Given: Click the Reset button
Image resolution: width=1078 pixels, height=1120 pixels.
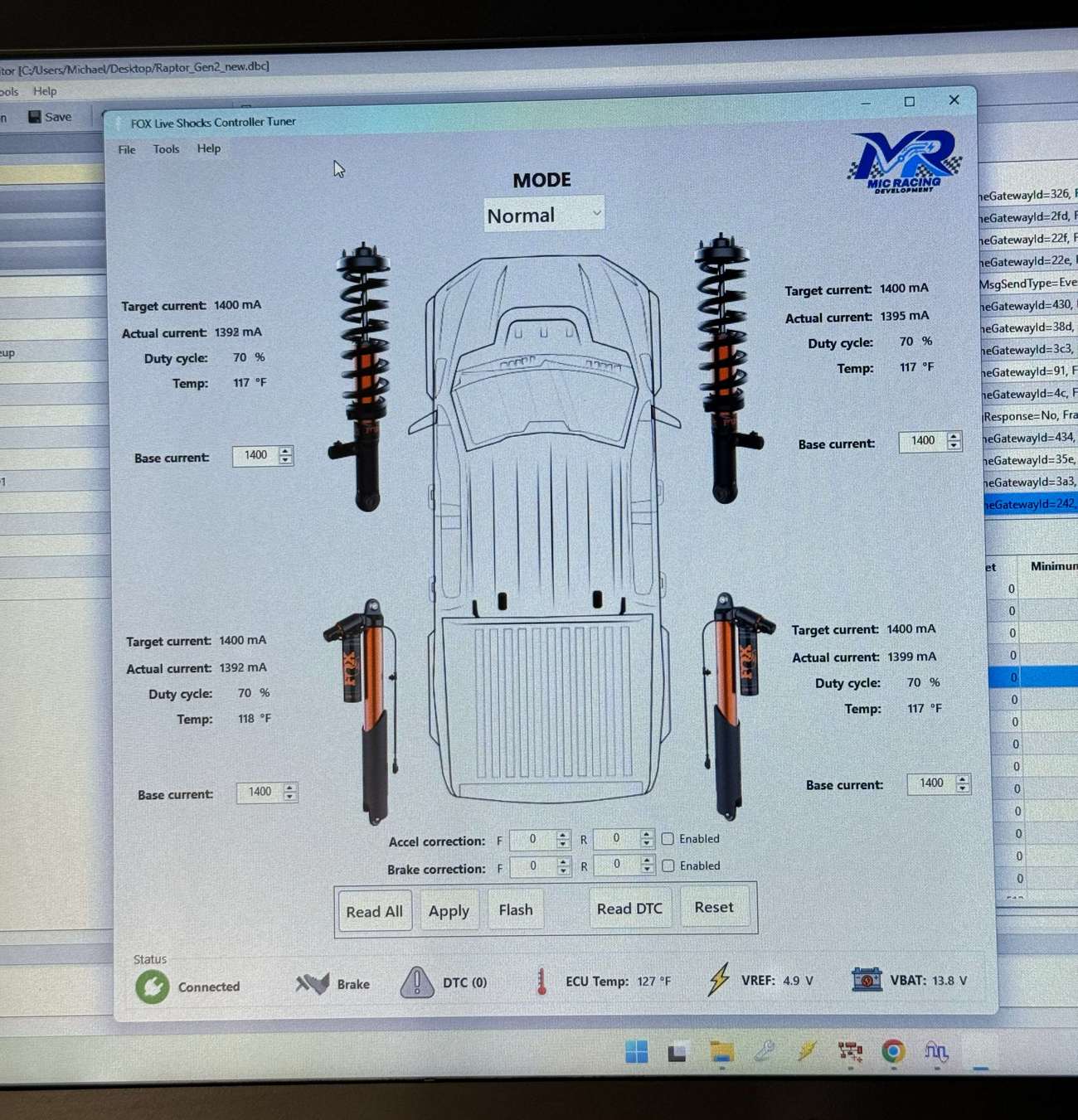Looking at the screenshot, I should pos(714,907).
